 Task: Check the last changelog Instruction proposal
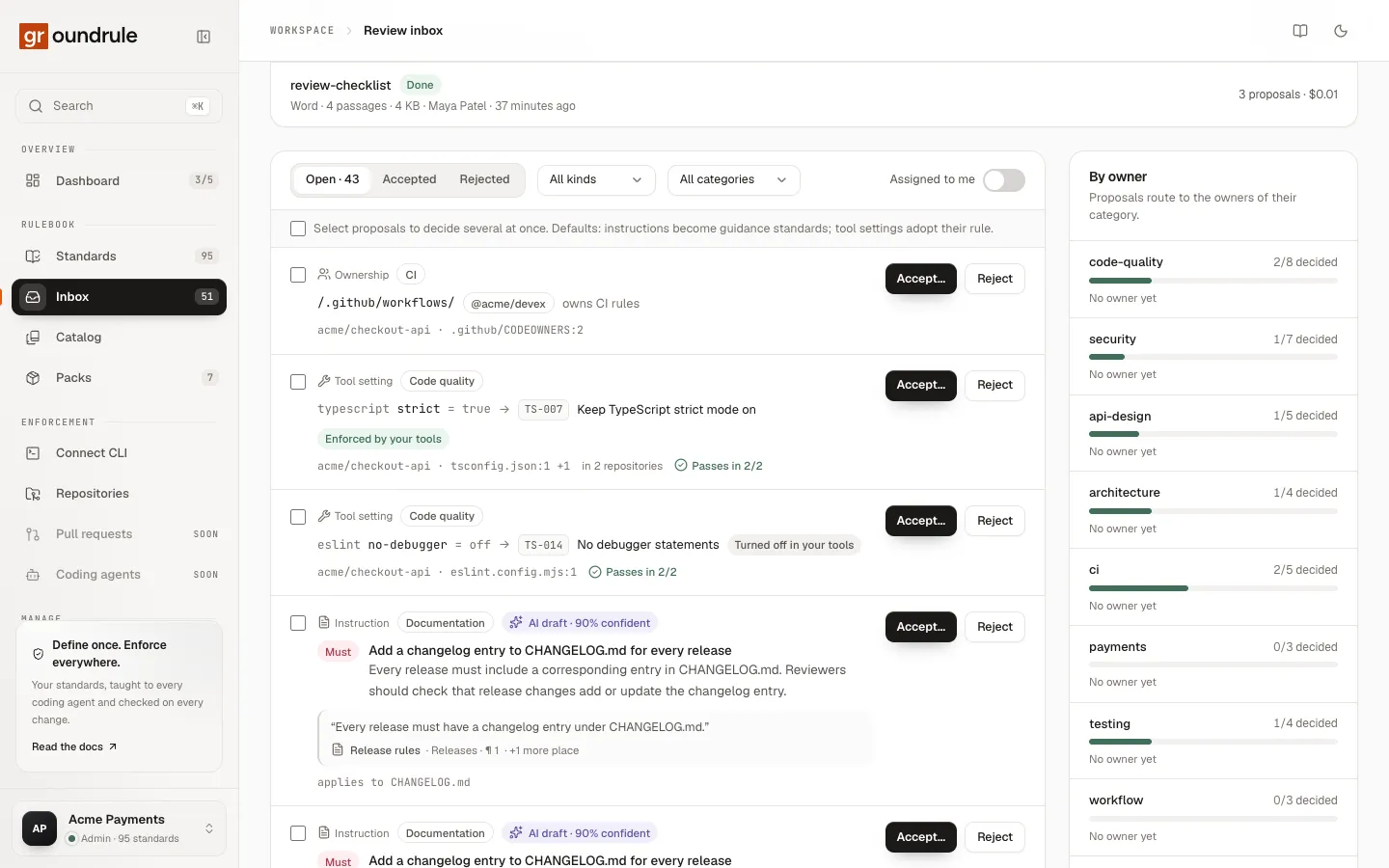[298, 833]
